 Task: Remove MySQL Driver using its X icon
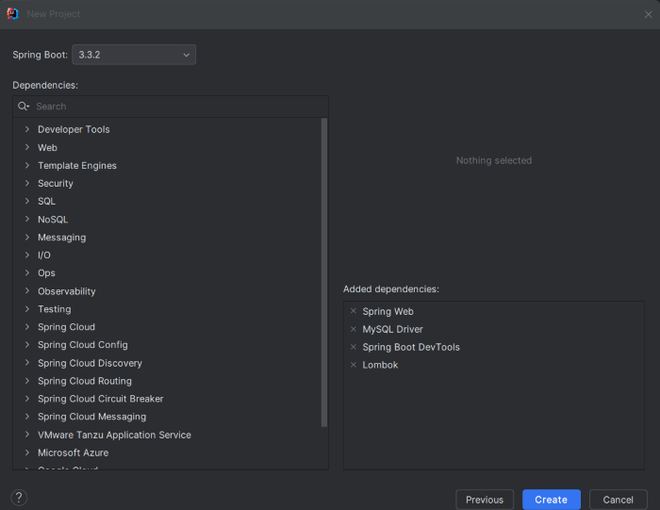pos(353,329)
